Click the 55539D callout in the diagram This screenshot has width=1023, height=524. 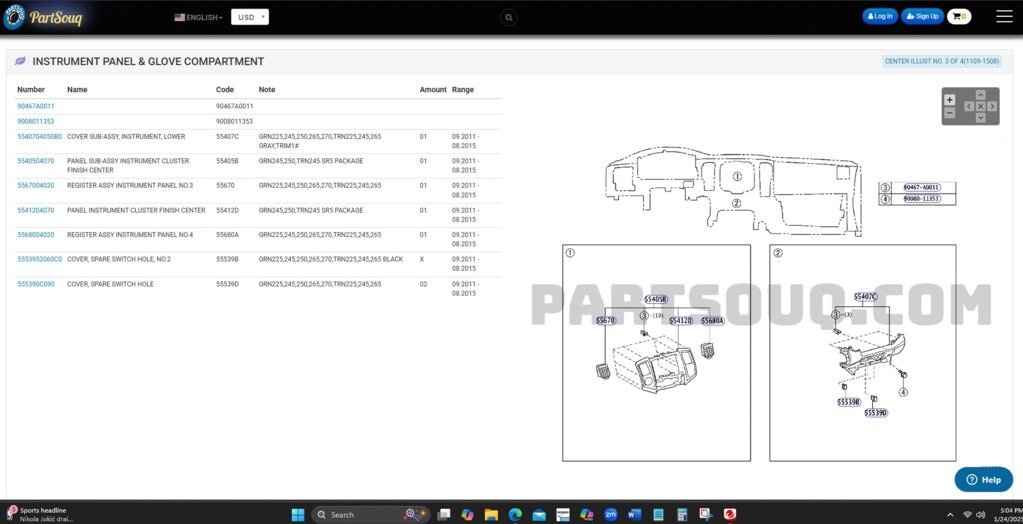pyautogui.click(x=876, y=412)
